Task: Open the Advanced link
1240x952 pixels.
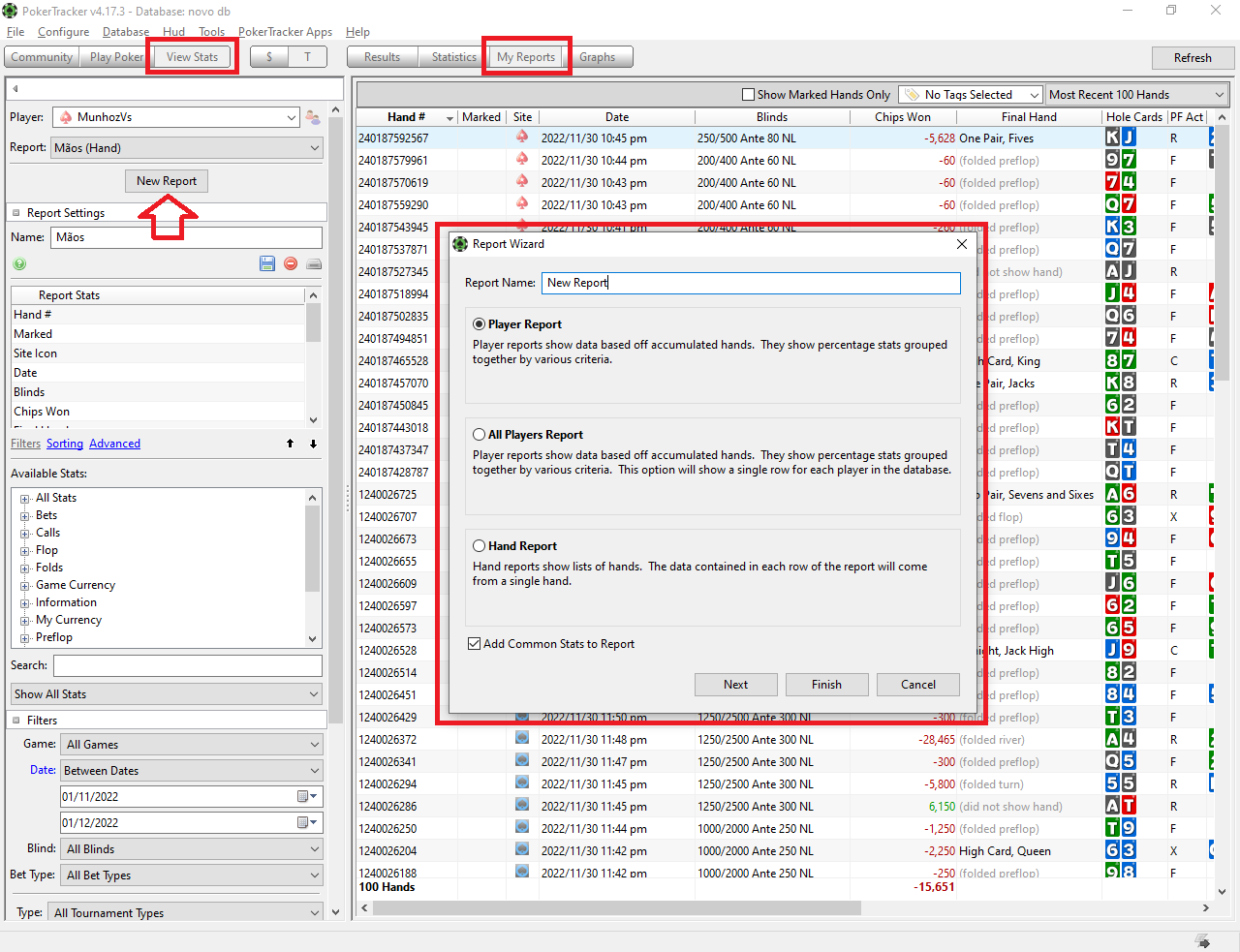Action: click(x=114, y=444)
